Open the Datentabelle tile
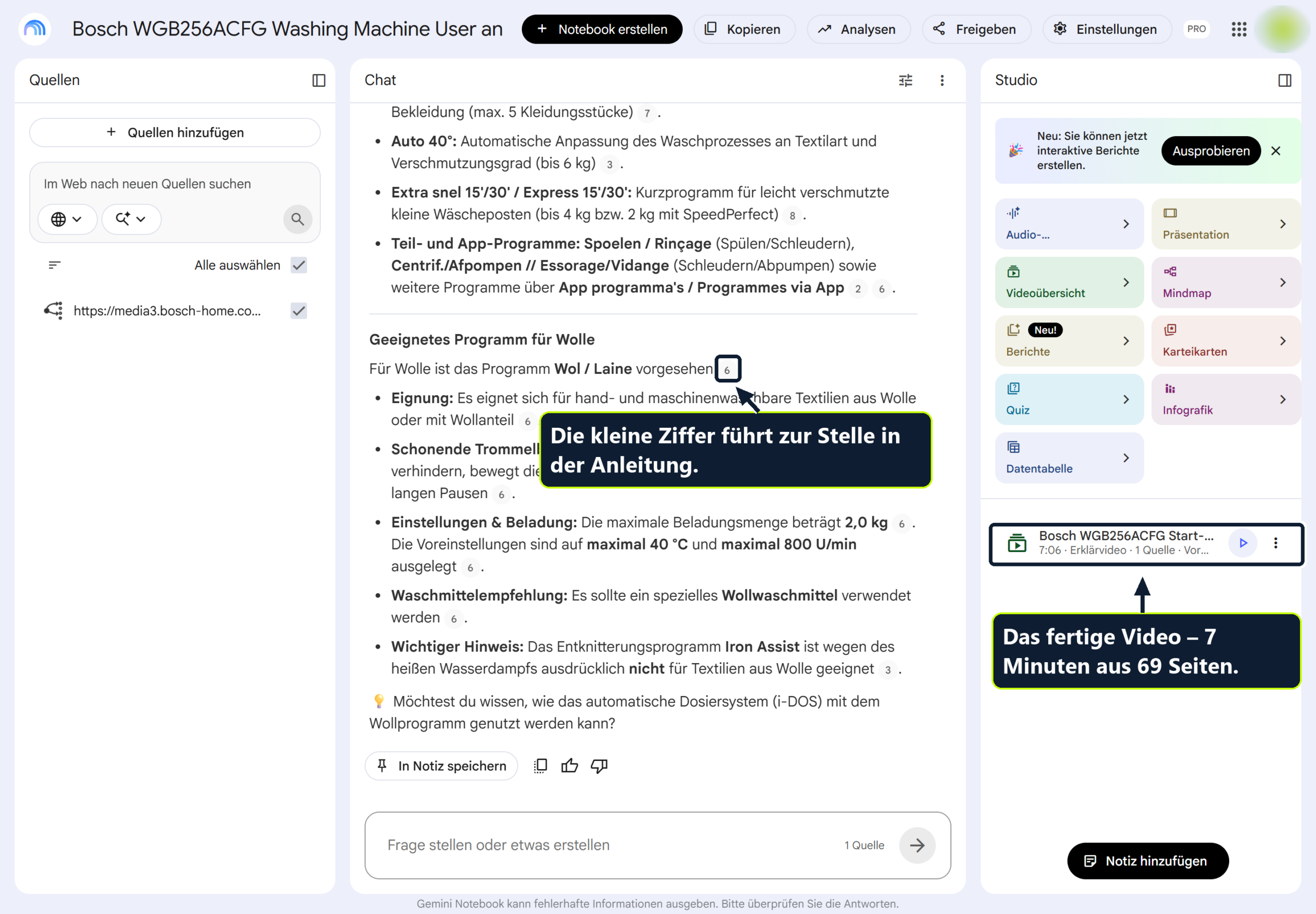The width and height of the screenshot is (1316, 914). (1069, 458)
